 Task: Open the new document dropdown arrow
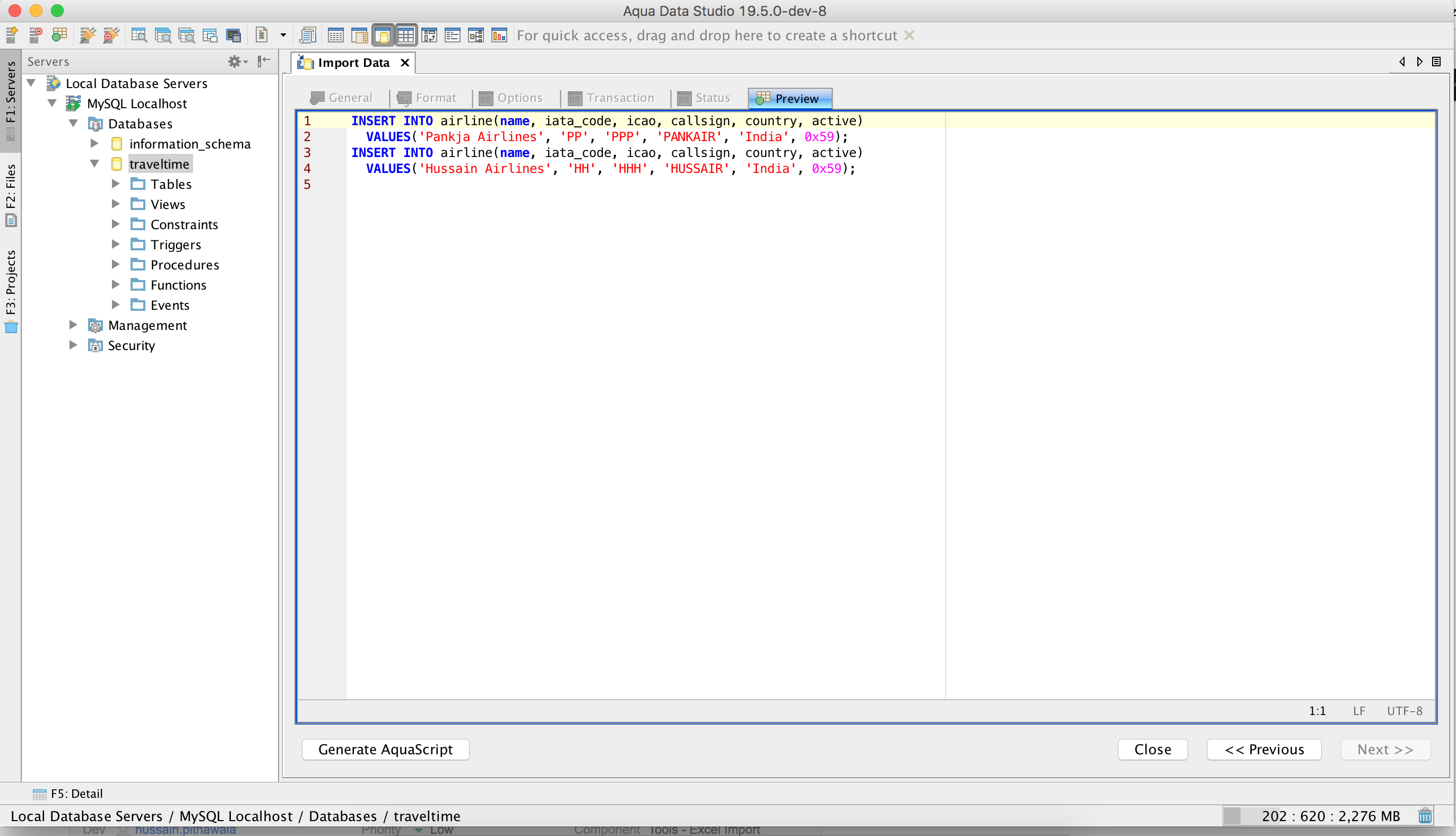point(283,35)
